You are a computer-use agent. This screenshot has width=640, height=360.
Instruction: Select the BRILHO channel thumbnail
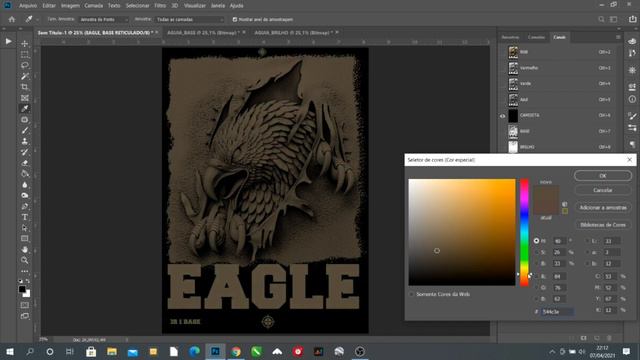513,147
